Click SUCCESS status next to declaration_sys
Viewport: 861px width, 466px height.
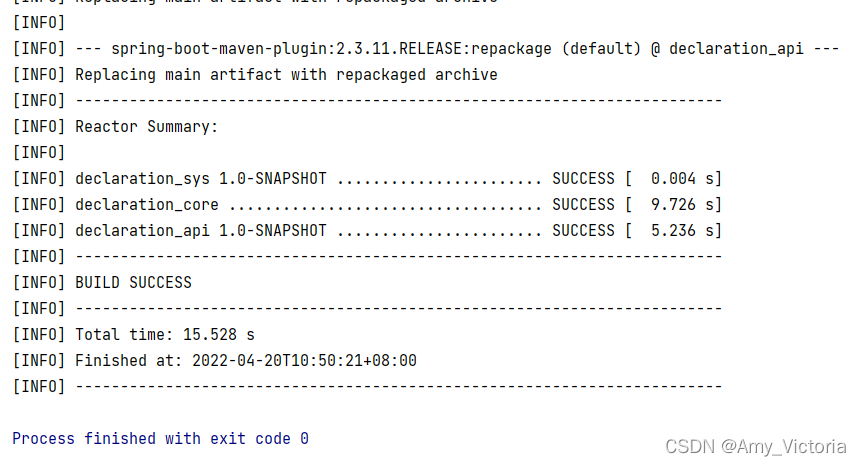pos(583,179)
